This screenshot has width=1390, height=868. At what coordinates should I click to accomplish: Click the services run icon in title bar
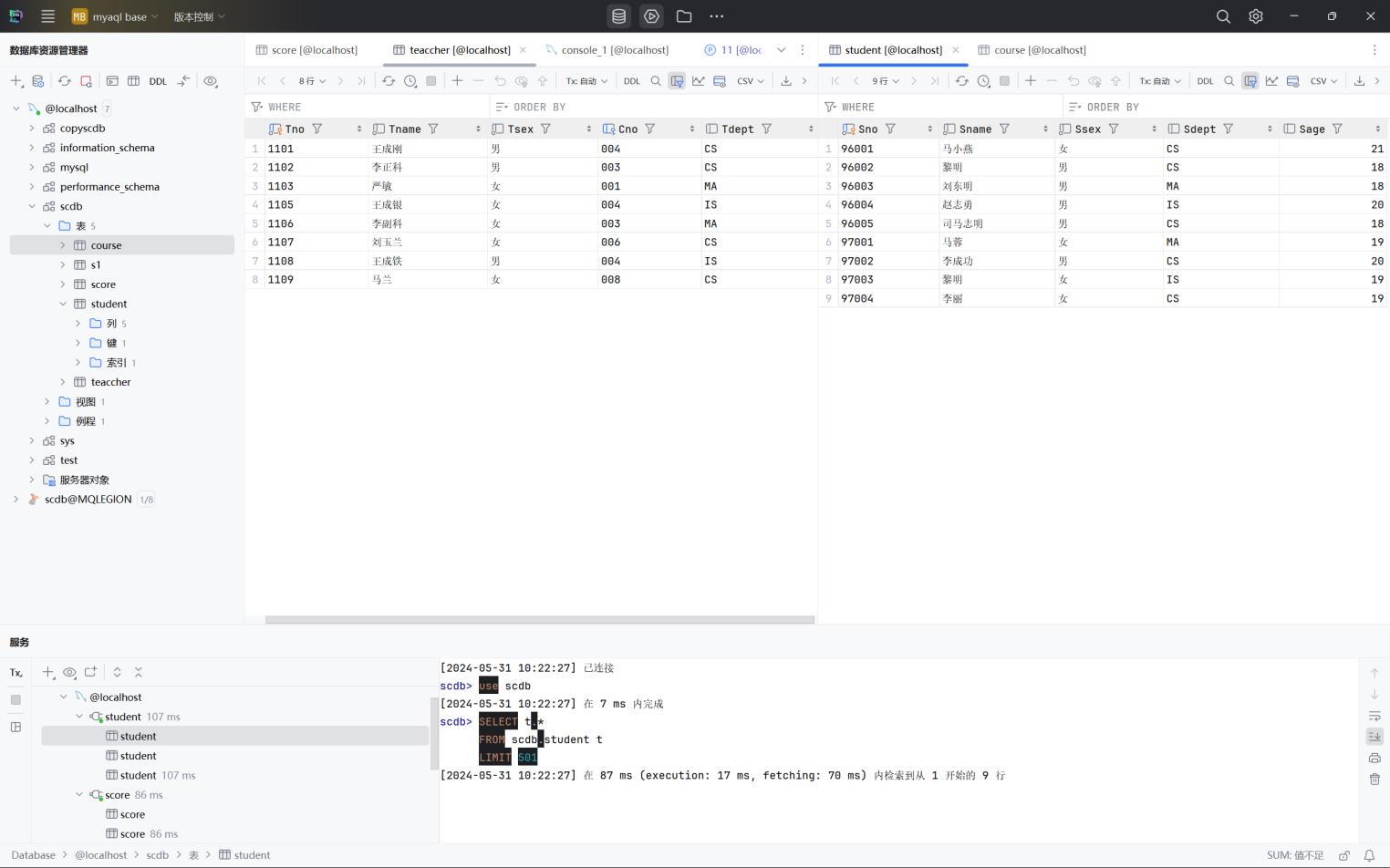click(x=651, y=16)
